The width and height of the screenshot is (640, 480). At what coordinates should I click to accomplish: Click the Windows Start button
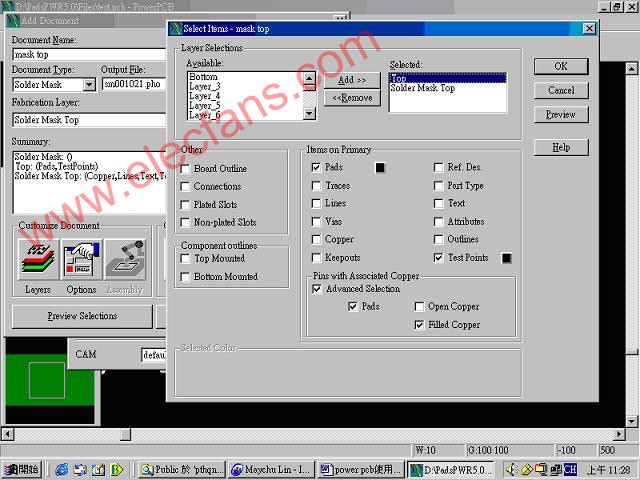click(22, 469)
